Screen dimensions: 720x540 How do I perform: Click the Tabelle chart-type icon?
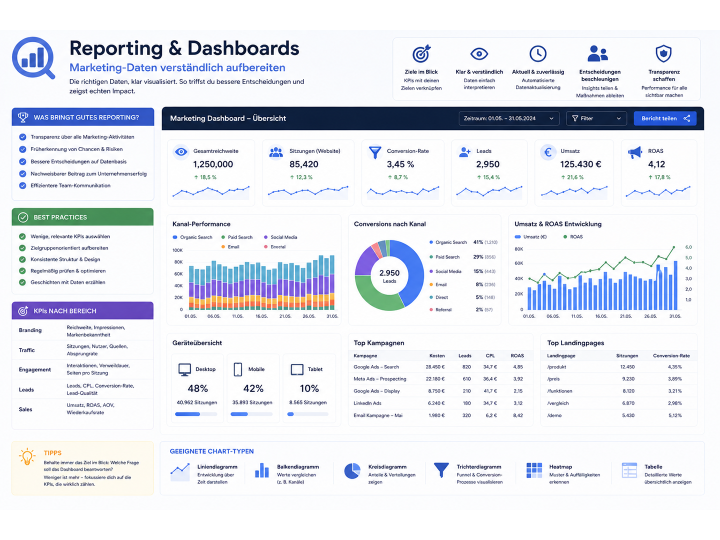[x=629, y=471]
